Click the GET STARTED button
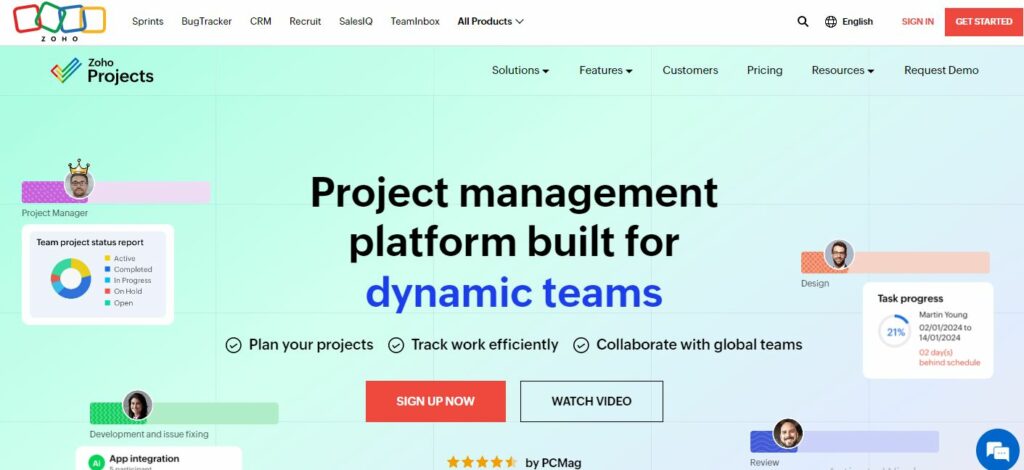The image size is (1024, 470). click(984, 22)
